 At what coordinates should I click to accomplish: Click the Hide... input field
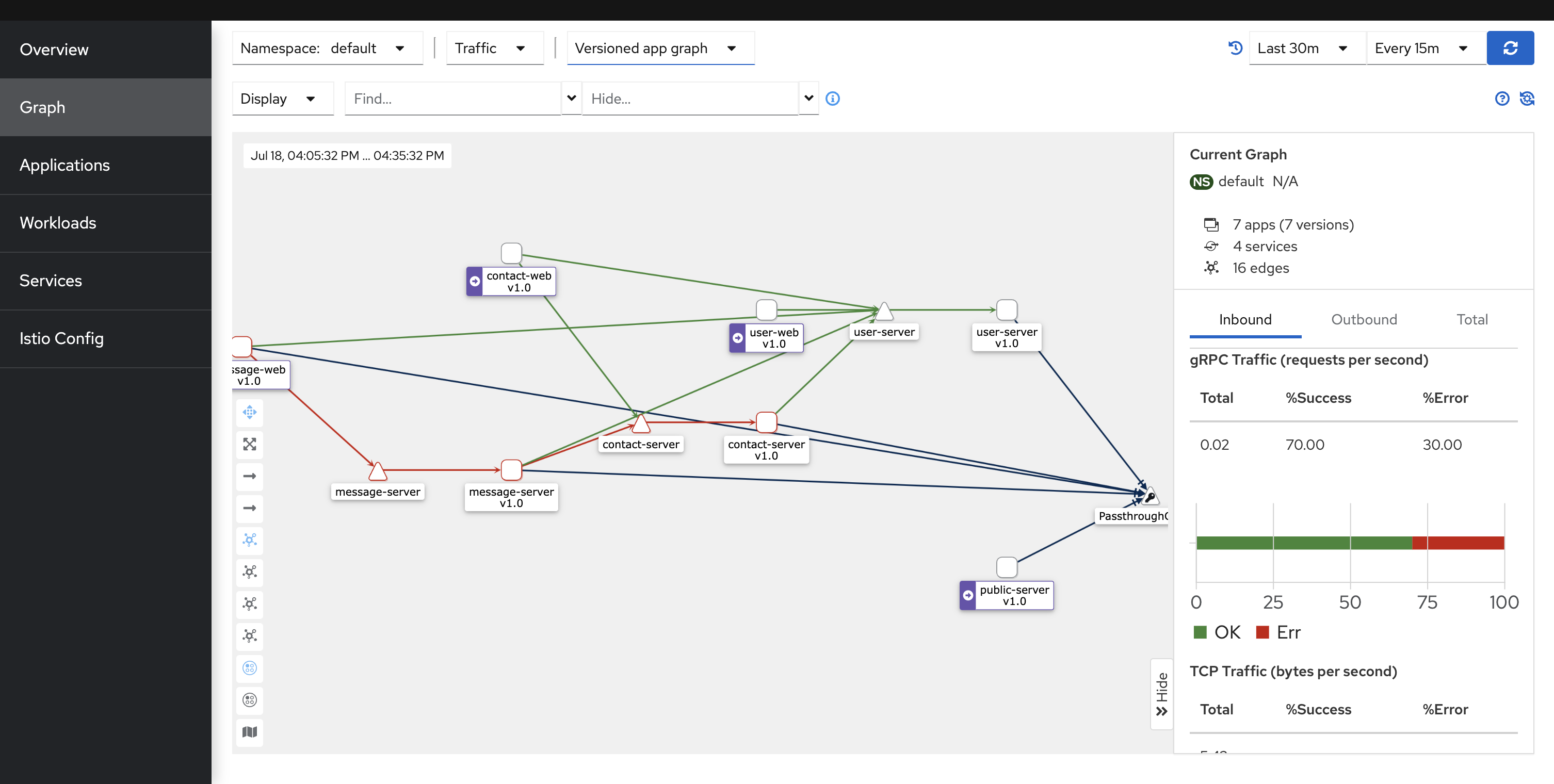coord(689,99)
